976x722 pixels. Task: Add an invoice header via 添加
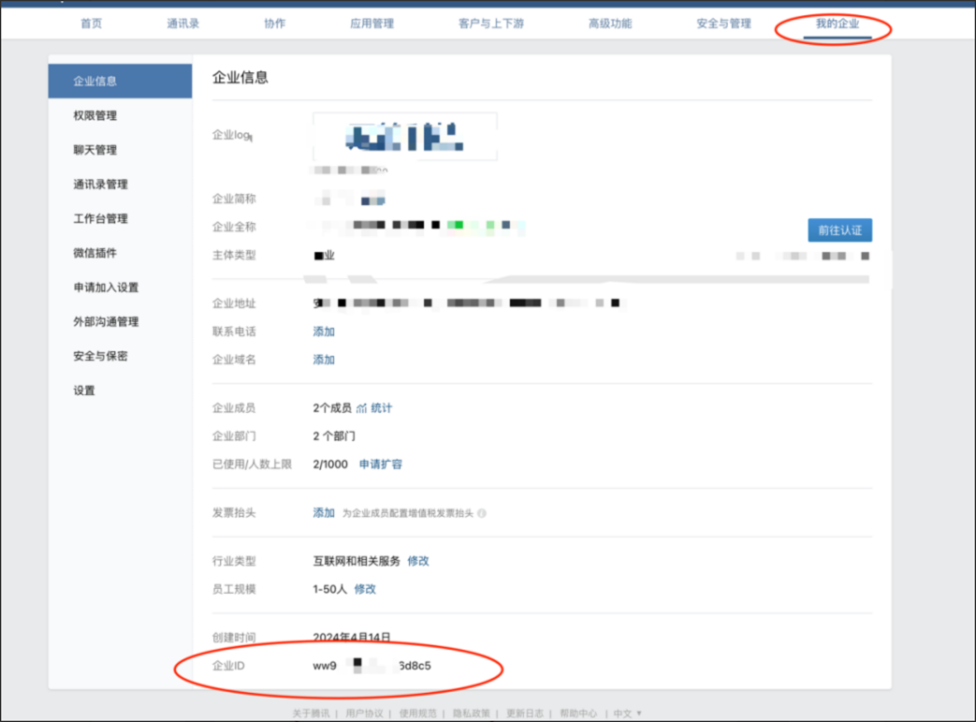click(324, 513)
